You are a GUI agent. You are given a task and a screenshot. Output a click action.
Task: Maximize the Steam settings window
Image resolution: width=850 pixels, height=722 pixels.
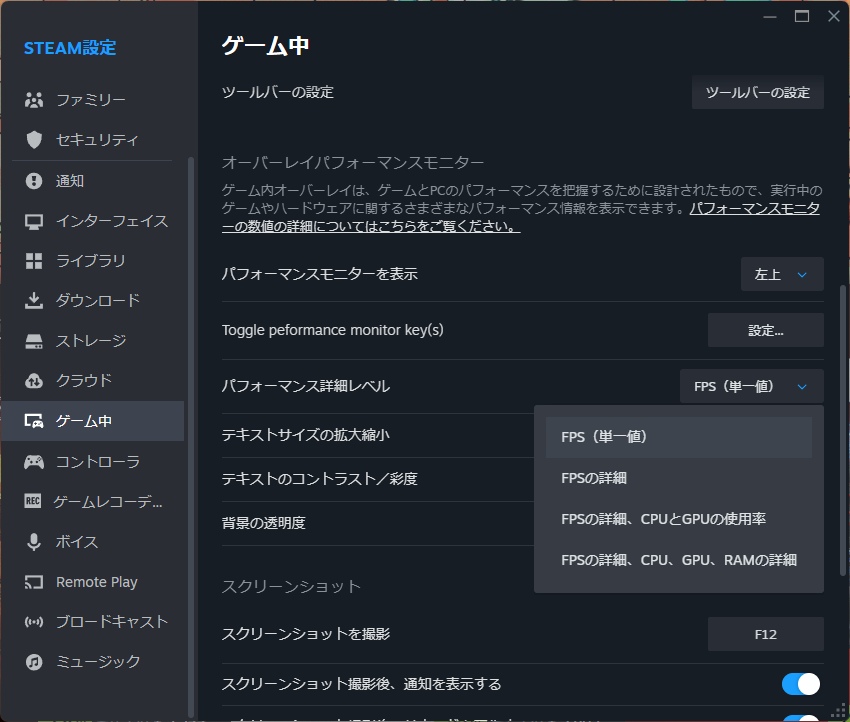coord(802,16)
